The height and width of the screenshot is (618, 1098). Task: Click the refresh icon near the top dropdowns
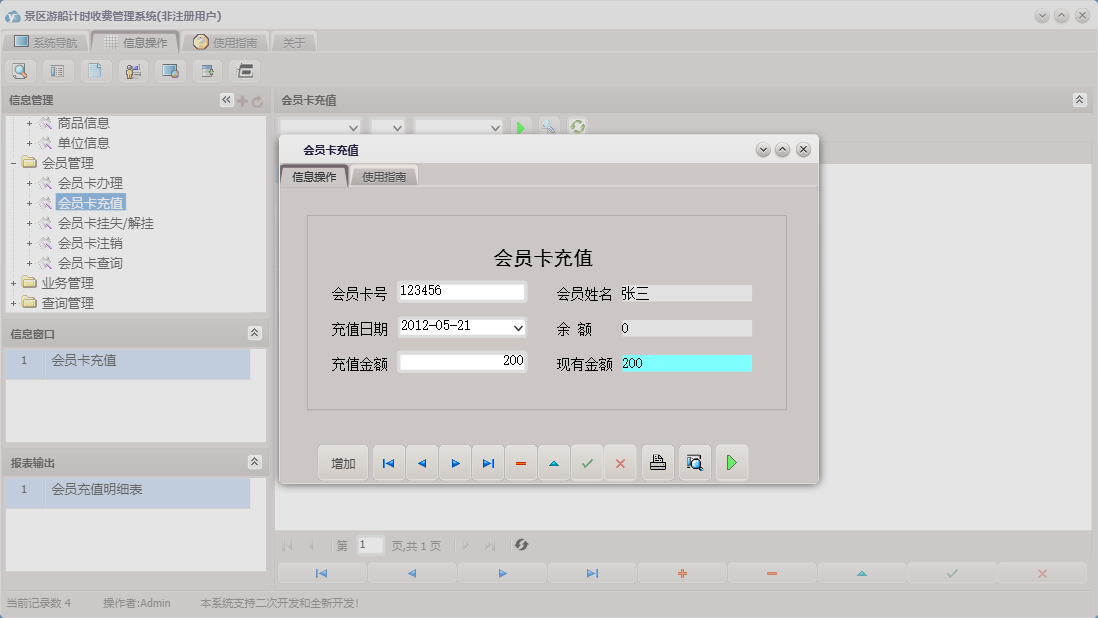[x=578, y=127]
